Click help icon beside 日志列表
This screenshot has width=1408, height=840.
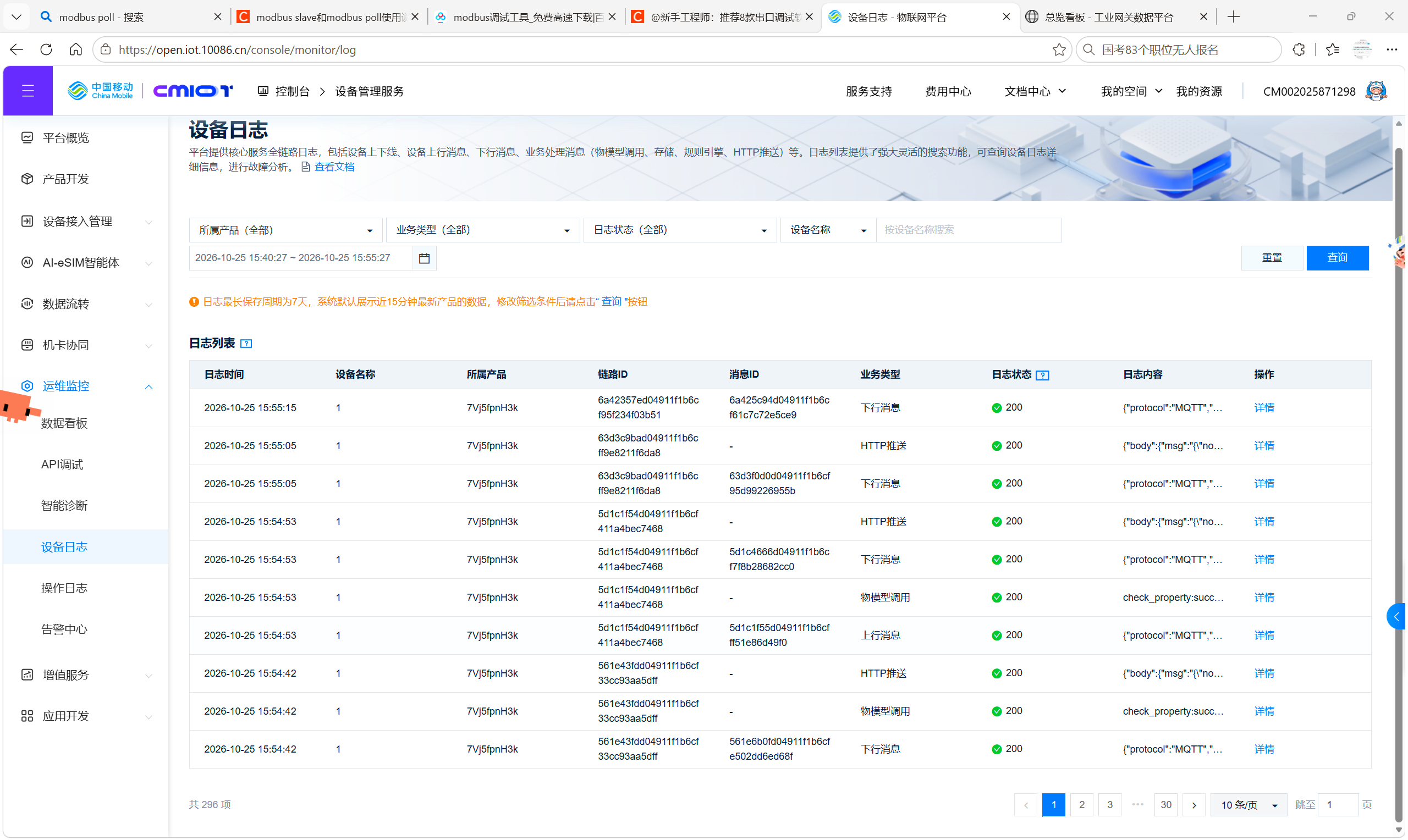click(246, 344)
